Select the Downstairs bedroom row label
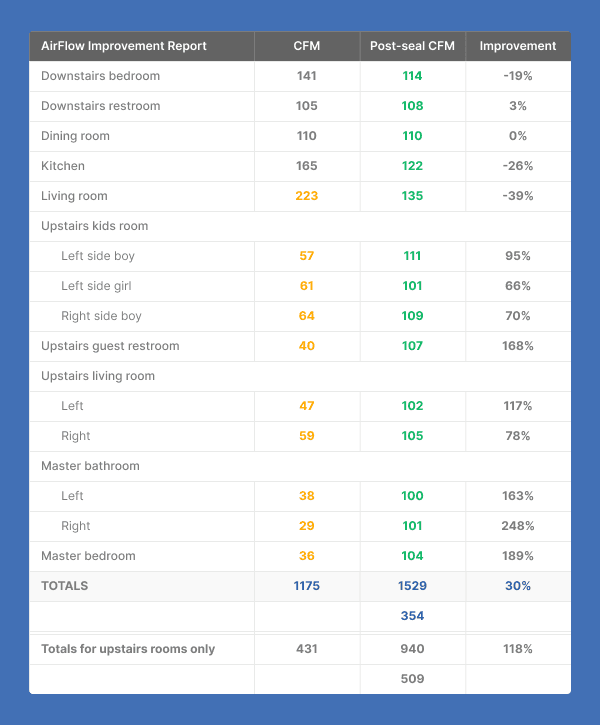Viewport: 600px width, 725px height. coord(100,76)
